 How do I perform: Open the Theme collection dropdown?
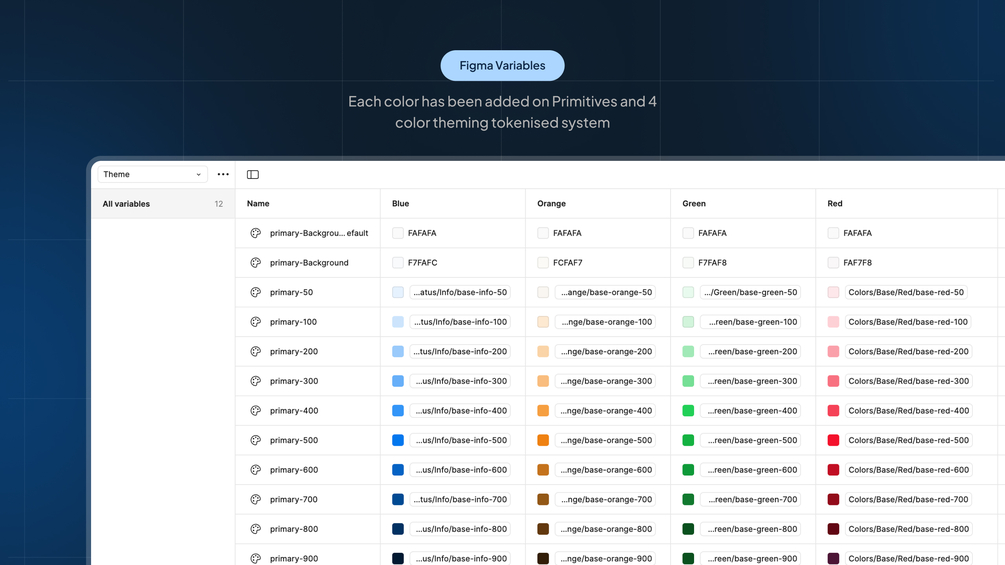click(152, 174)
